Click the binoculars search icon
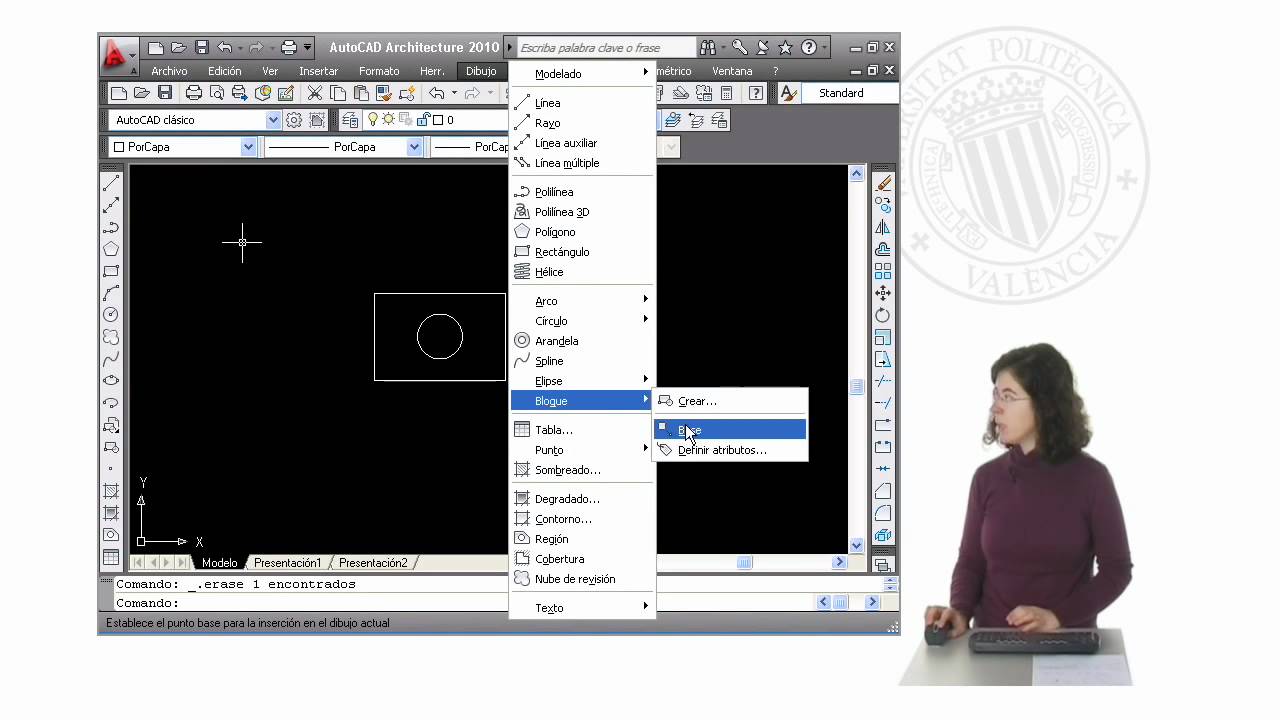 point(708,47)
